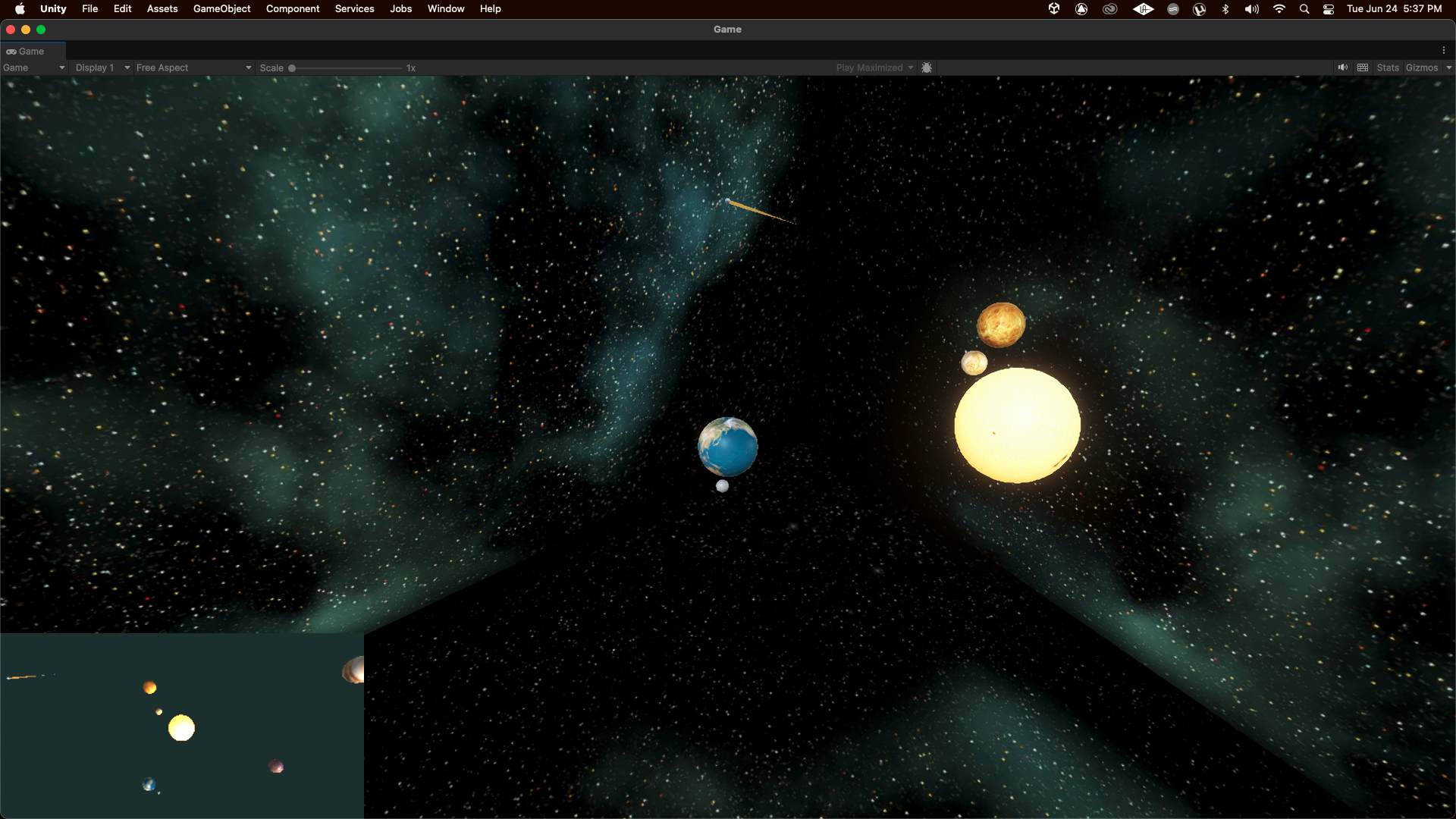This screenshot has width=1456, height=819.
Task: Click the Scale slider handle
Action: (292, 68)
